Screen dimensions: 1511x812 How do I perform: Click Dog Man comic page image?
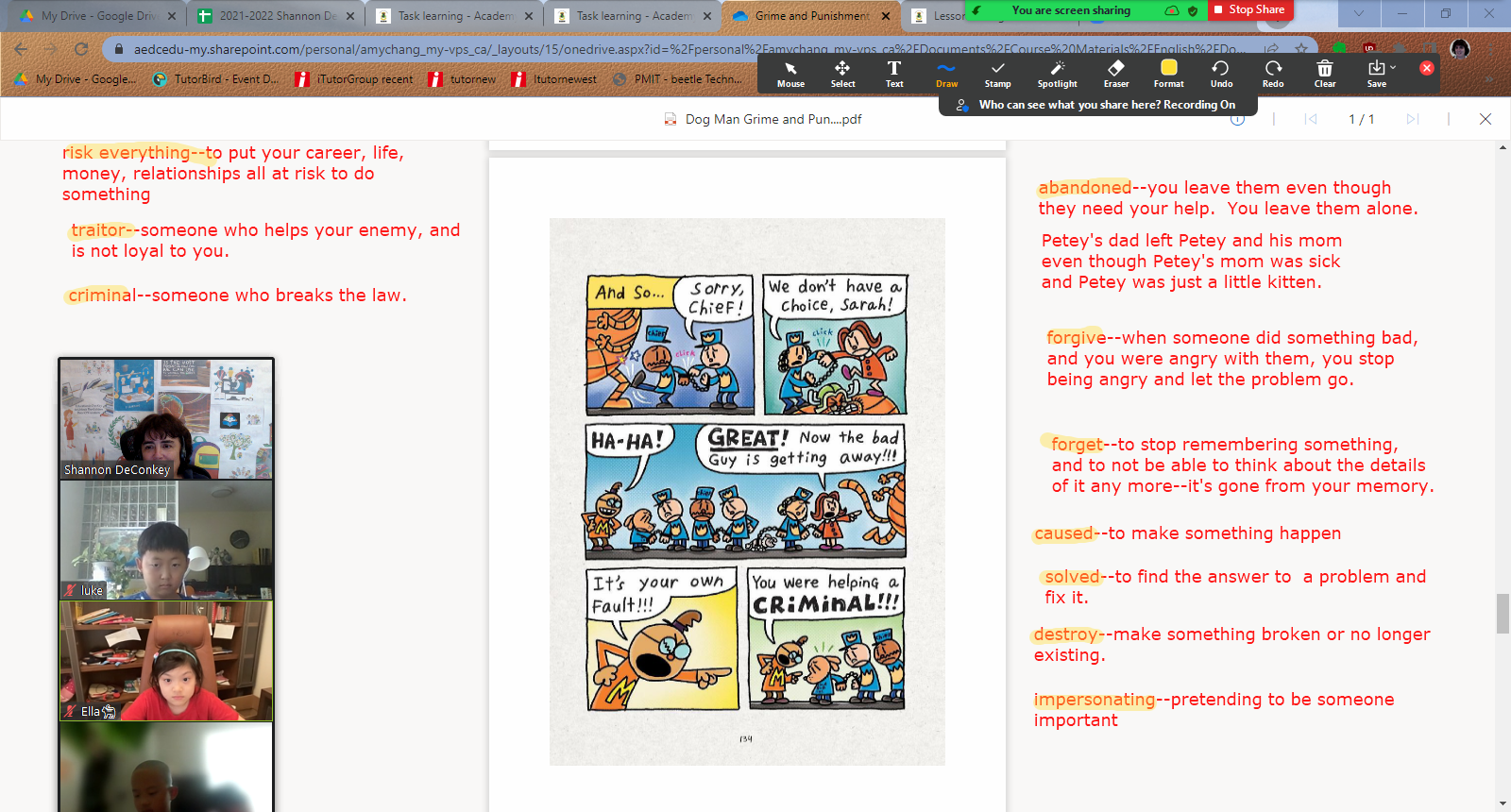pos(747,491)
